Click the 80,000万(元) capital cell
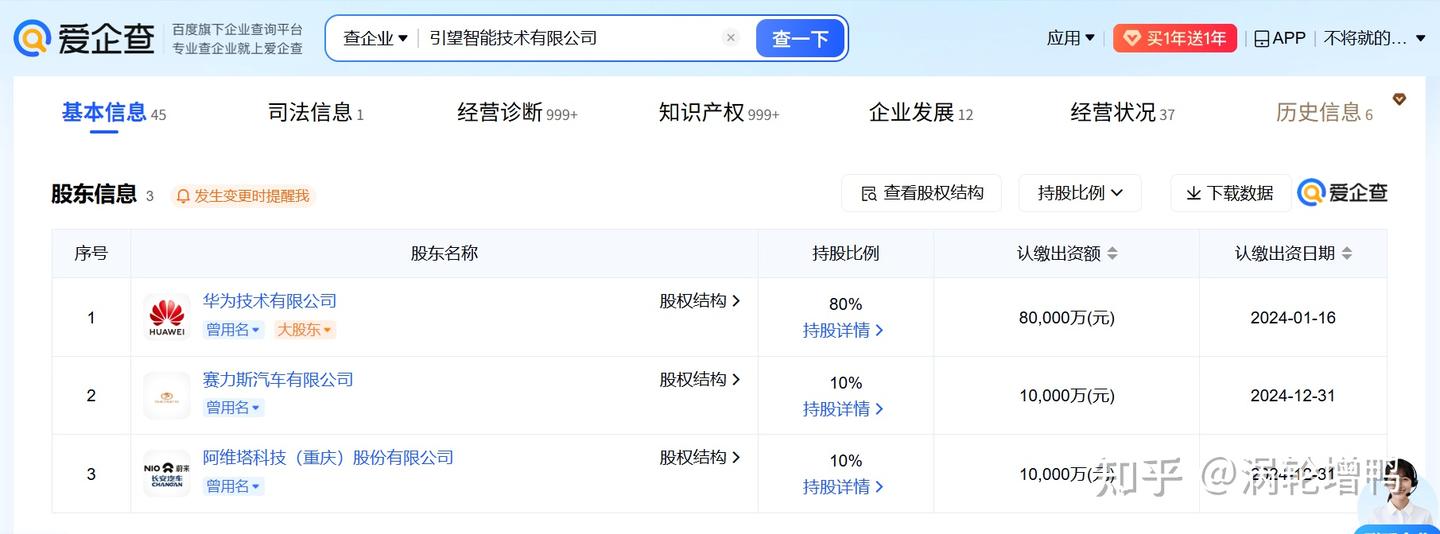The image size is (1440, 534). pos(1067,318)
